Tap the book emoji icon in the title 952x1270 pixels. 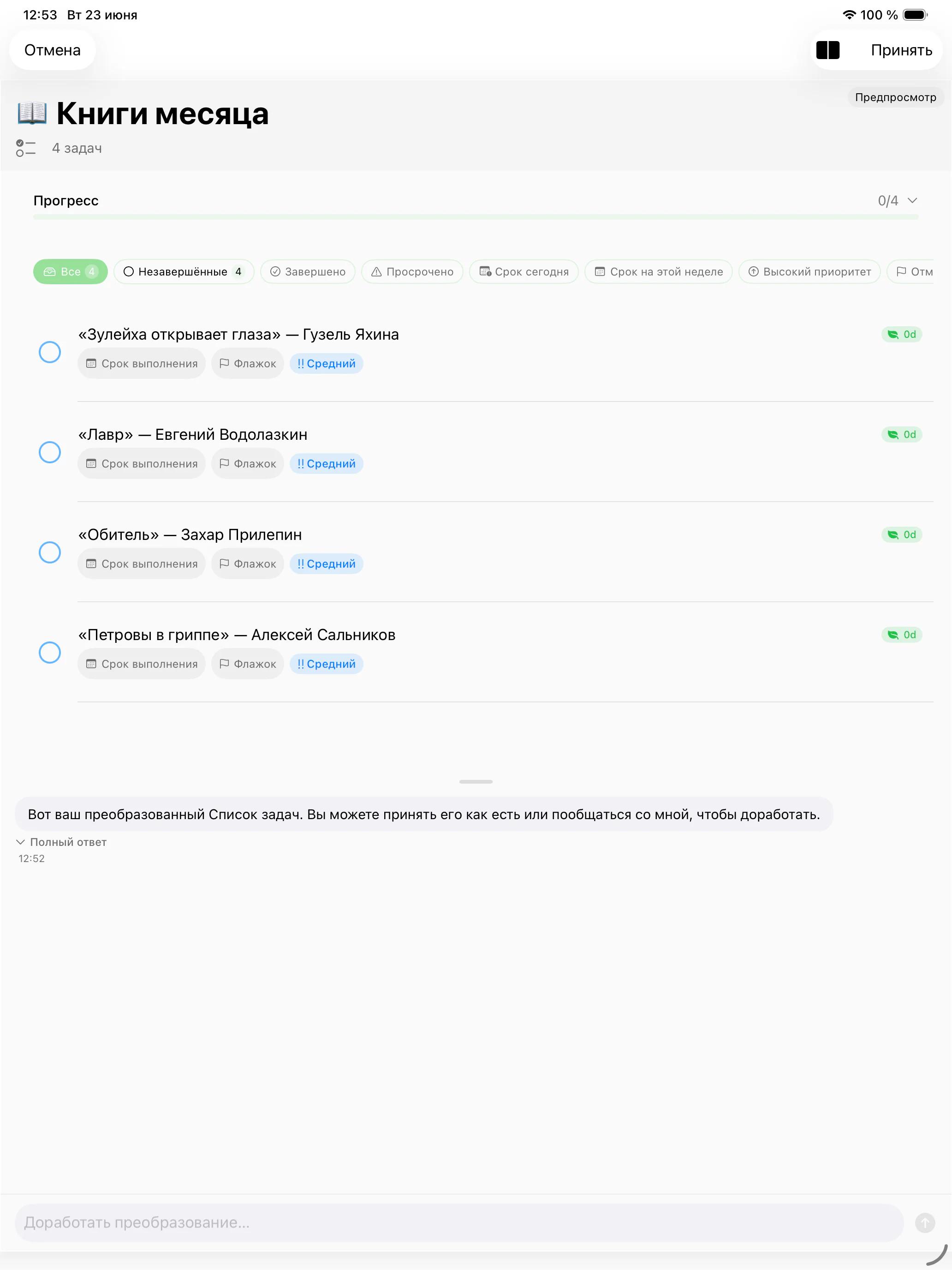tap(32, 113)
